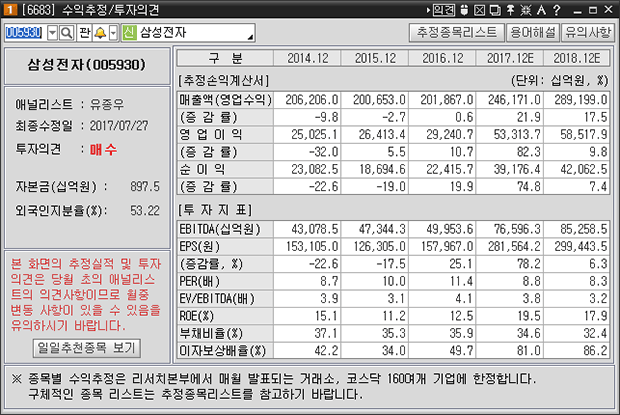The image size is (620, 415).
Task: Select the EPS(원) row label
Action: point(225,247)
